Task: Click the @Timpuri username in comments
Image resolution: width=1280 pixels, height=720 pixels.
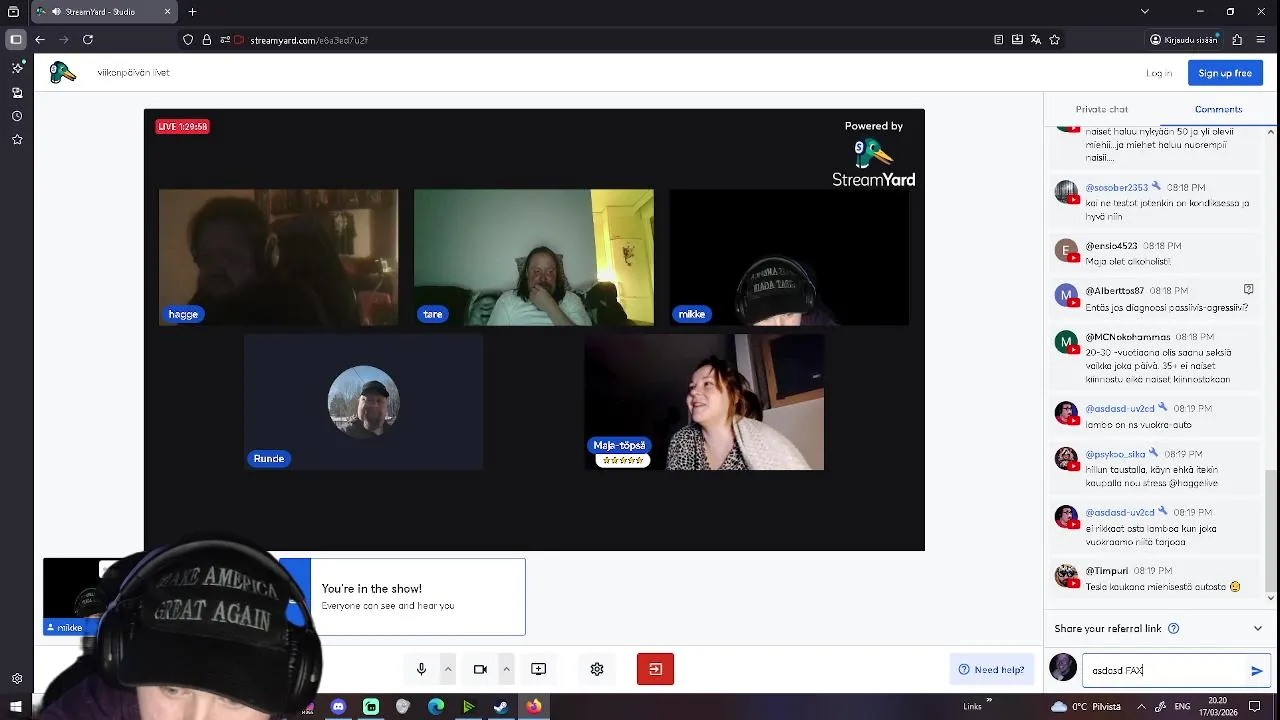Action: click(1107, 571)
